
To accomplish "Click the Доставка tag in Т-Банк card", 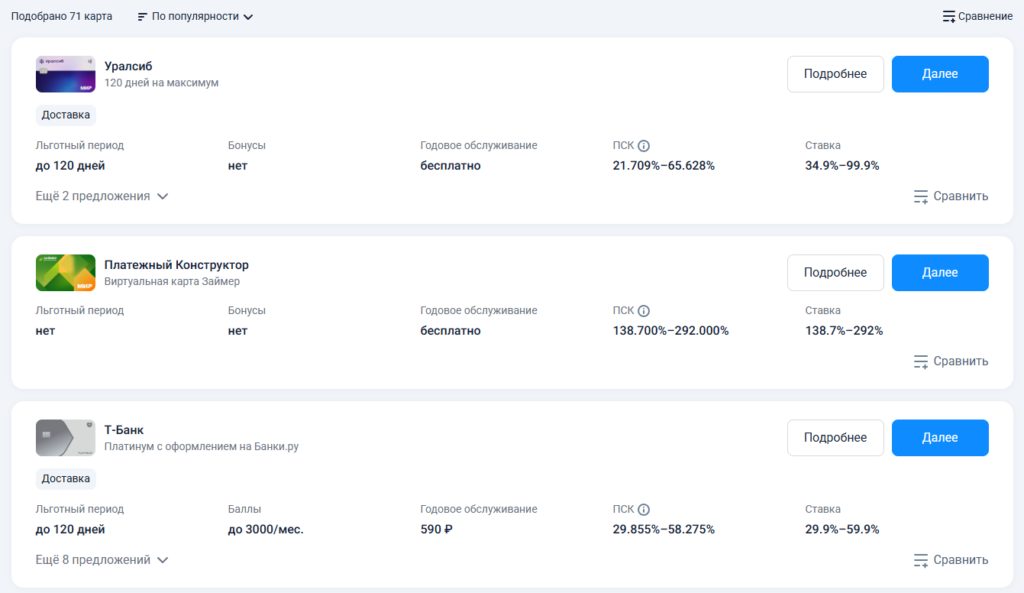I will click(x=65, y=479).
